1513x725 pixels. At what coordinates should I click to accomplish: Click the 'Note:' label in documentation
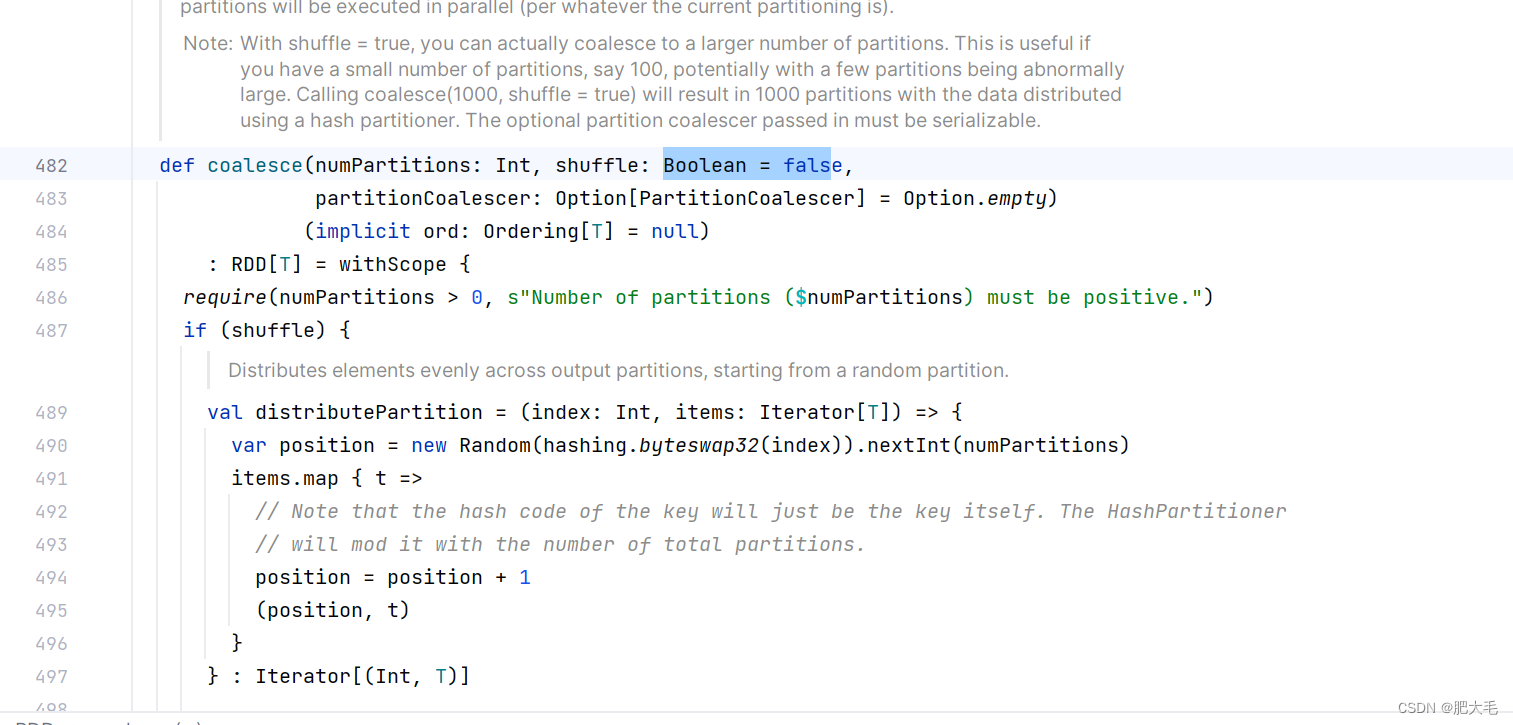pyautogui.click(x=208, y=44)
